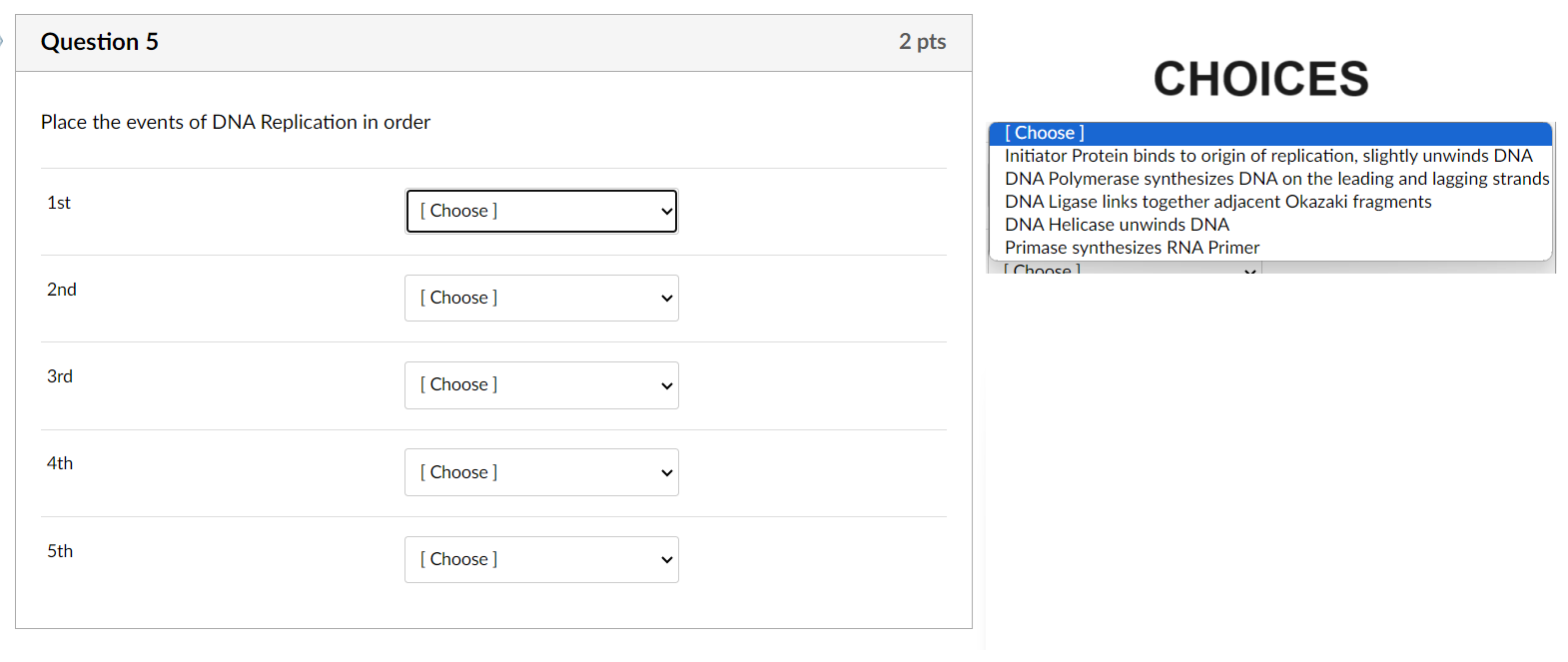Click the highlighted Choose option in list
Viewport: 1568px width, 662px height.
[1043, 132]
